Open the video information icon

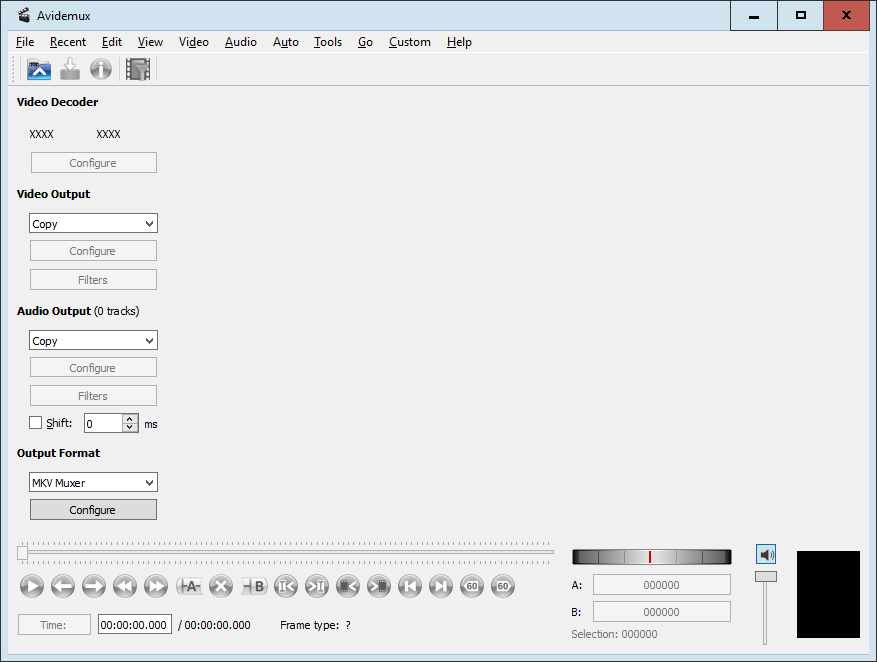tap(101, 69)
